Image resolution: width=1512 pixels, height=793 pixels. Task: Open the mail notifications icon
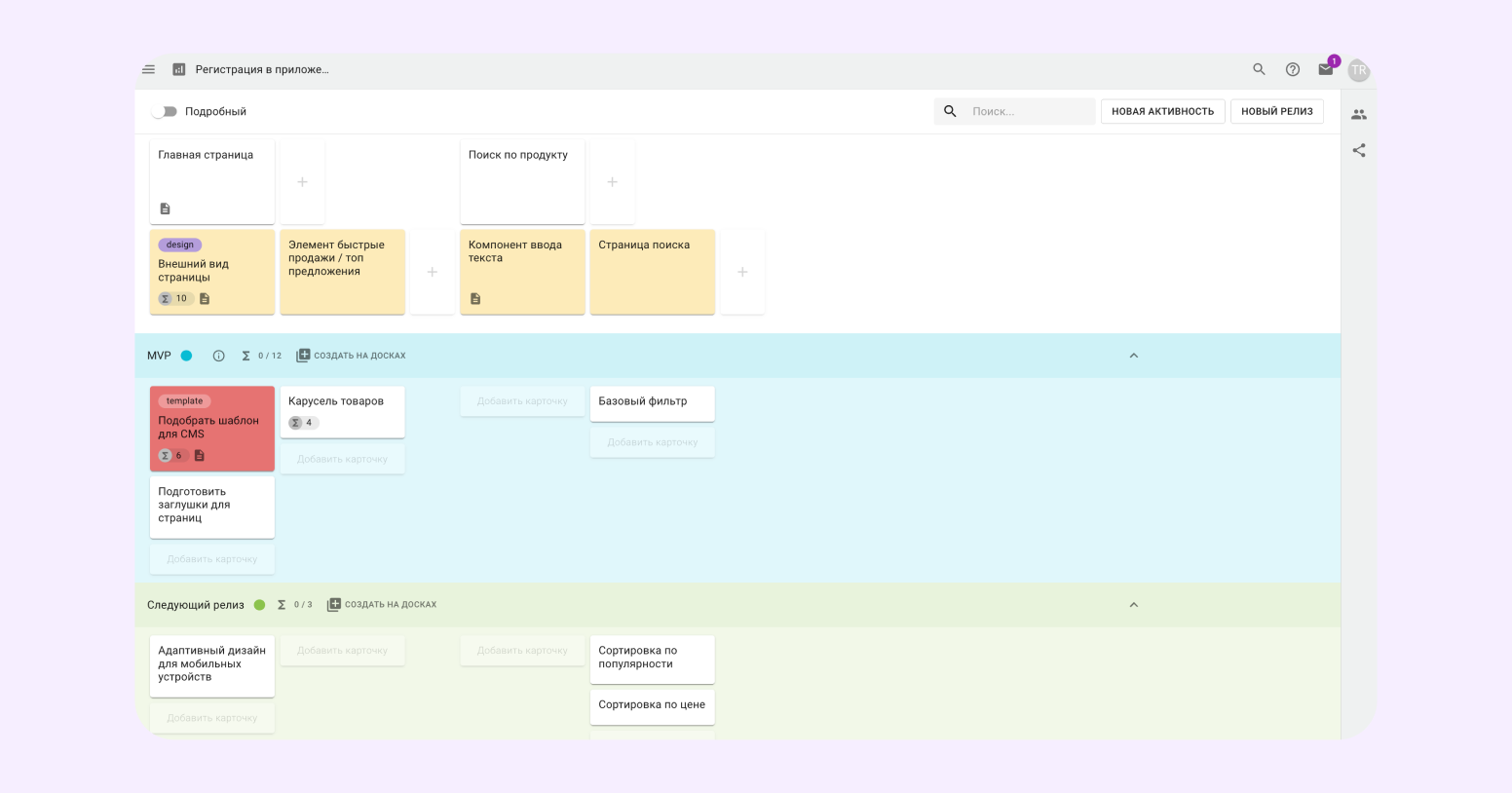1325,69
